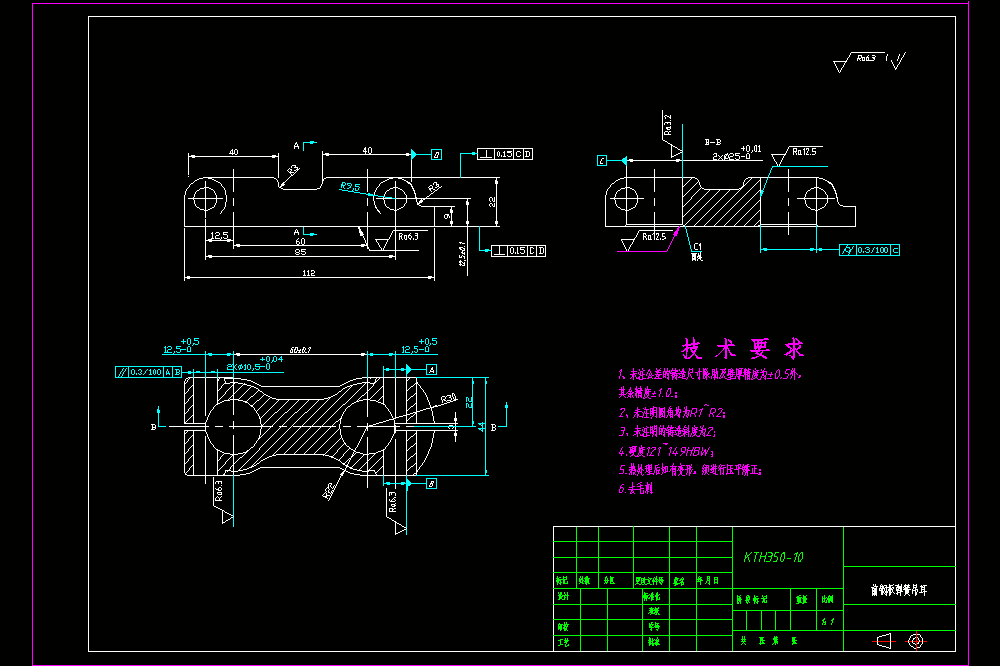
Task: Click the cyan R3.5 radius label
Action: (350, 187)
